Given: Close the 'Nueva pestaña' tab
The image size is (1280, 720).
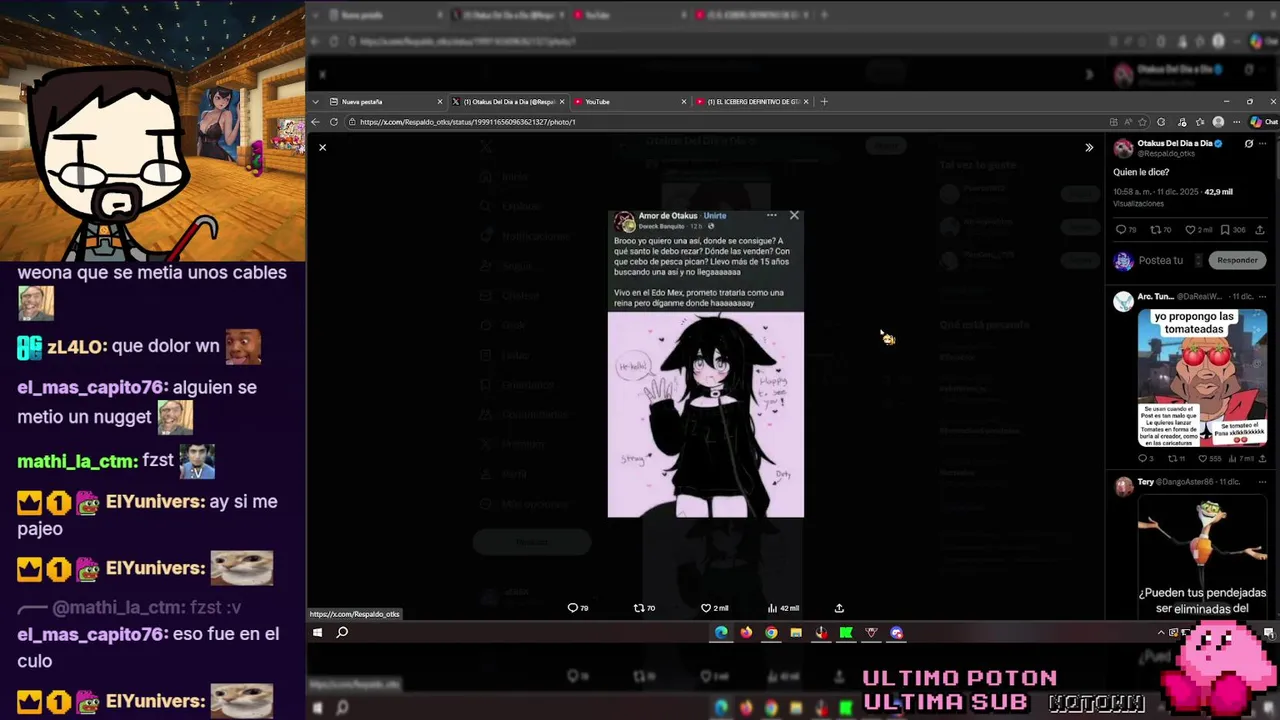Looking at the screenshot, I should (x=439, y=102).
